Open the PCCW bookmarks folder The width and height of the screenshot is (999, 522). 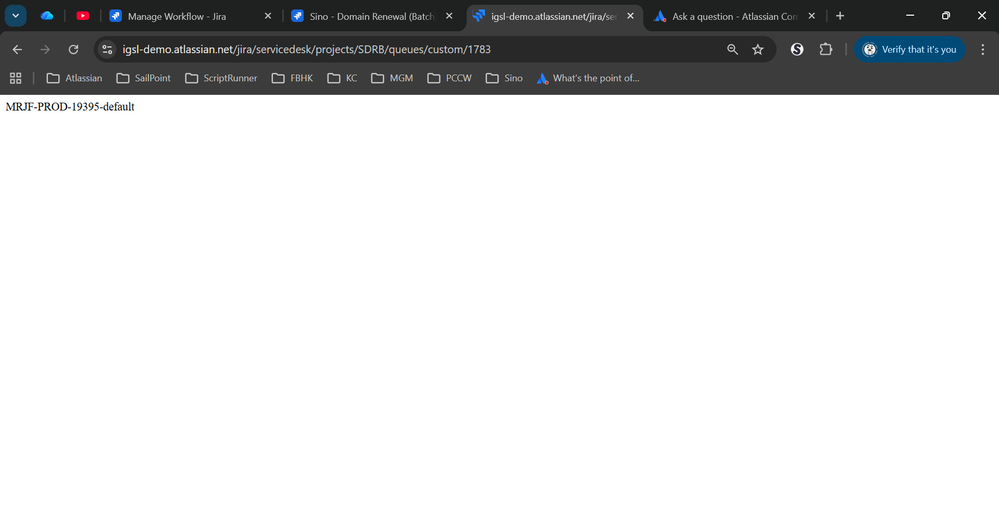point(449,78)
